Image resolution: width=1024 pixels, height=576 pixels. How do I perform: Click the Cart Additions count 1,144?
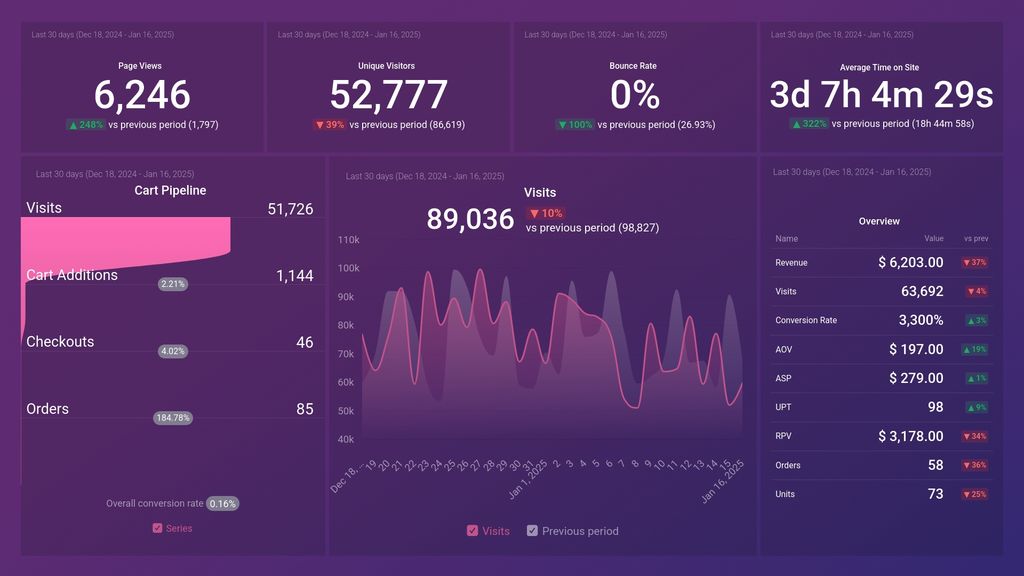tap(295, 276)
